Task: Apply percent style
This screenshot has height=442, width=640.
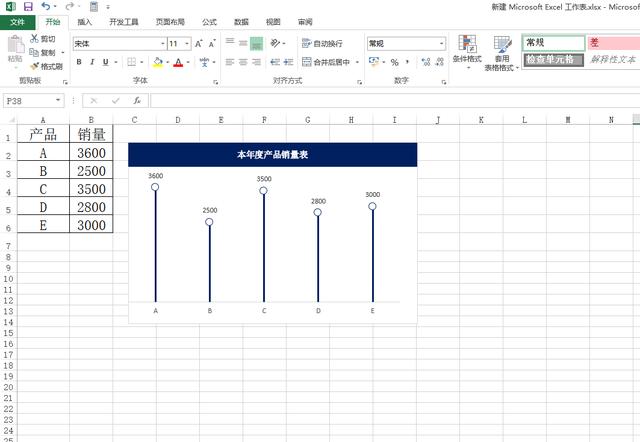Action: pyautogui.click(x=394, y=62)
